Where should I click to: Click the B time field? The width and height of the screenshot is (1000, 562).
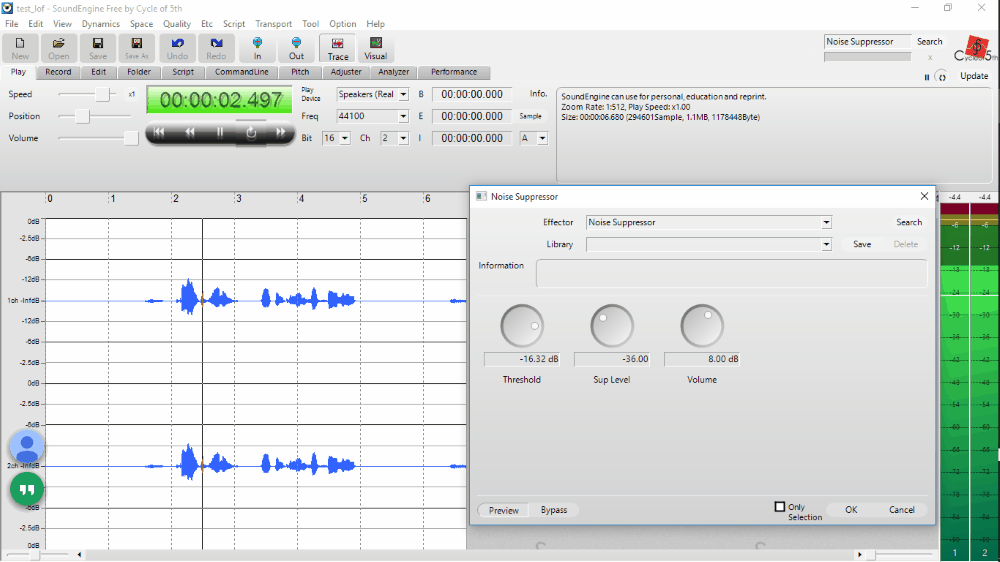point(471,94)
